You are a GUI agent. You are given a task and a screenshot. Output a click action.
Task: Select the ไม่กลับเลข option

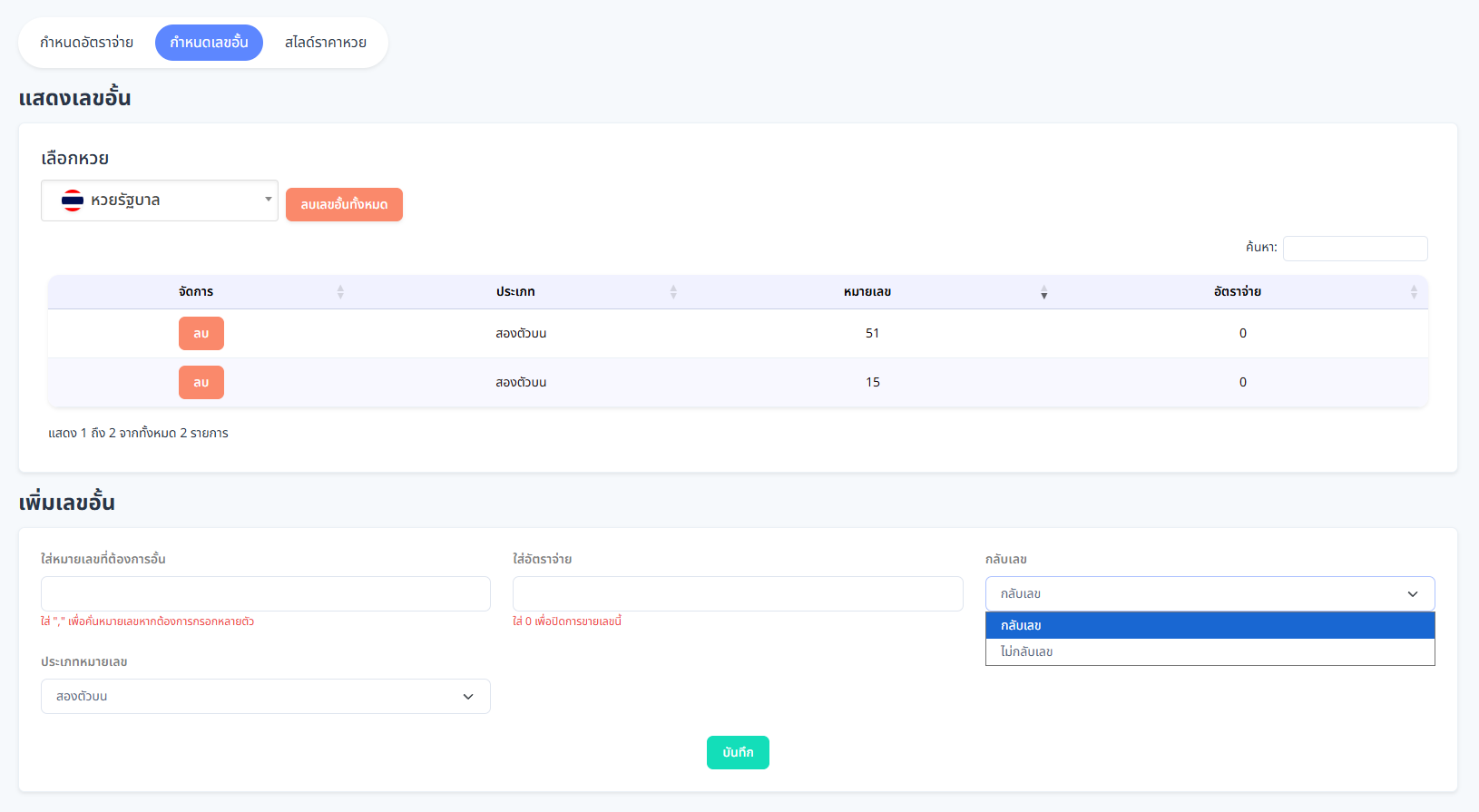[1209, 652]
